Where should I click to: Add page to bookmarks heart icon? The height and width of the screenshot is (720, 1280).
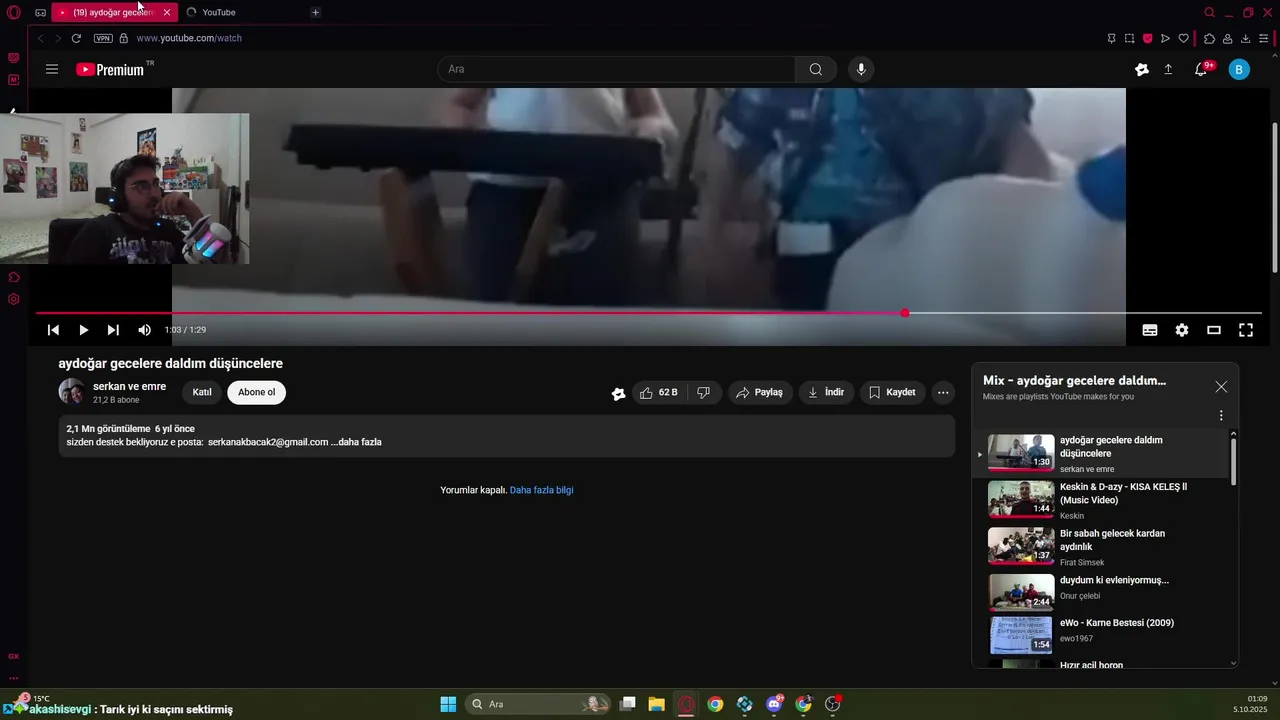pyautogui.click(x=1183, y=38)
